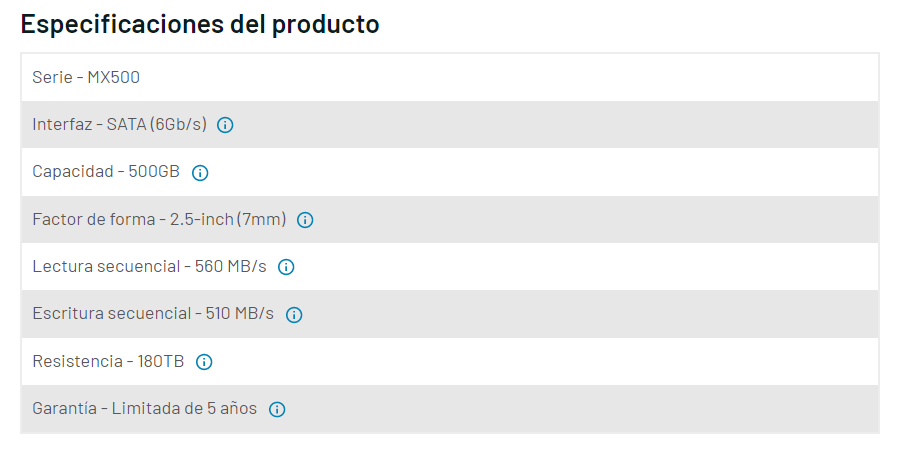Click the Limitada de 5 años text

point(184,409)
